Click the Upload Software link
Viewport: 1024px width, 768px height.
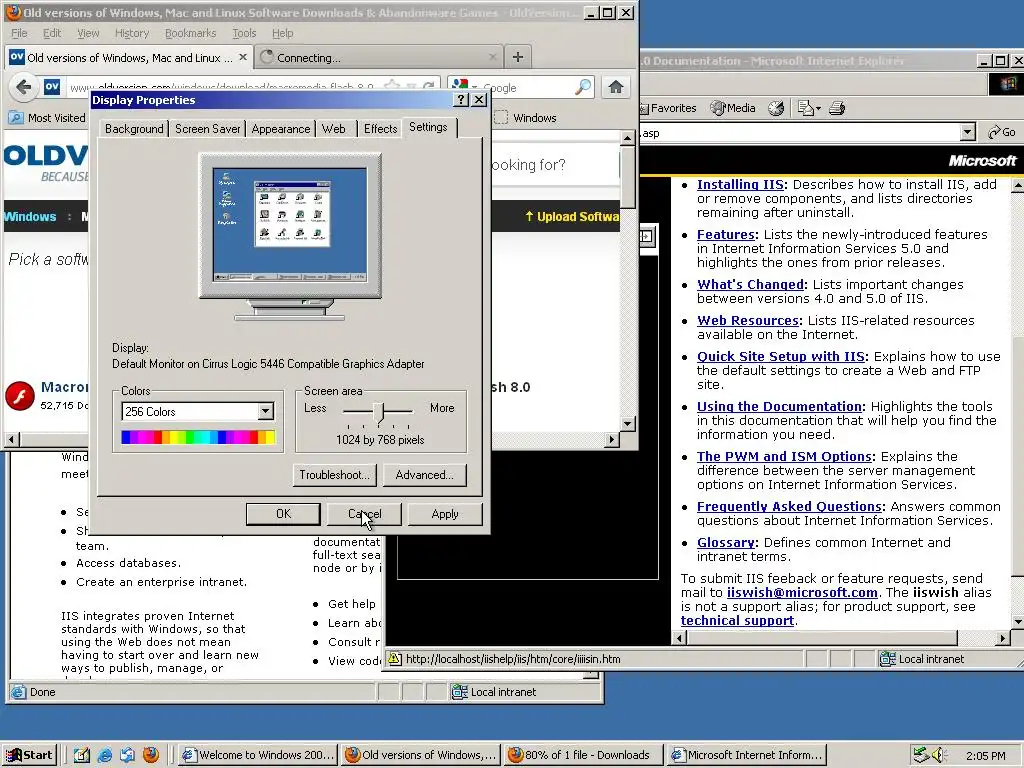pyautogui.click(x=572, y=216)
